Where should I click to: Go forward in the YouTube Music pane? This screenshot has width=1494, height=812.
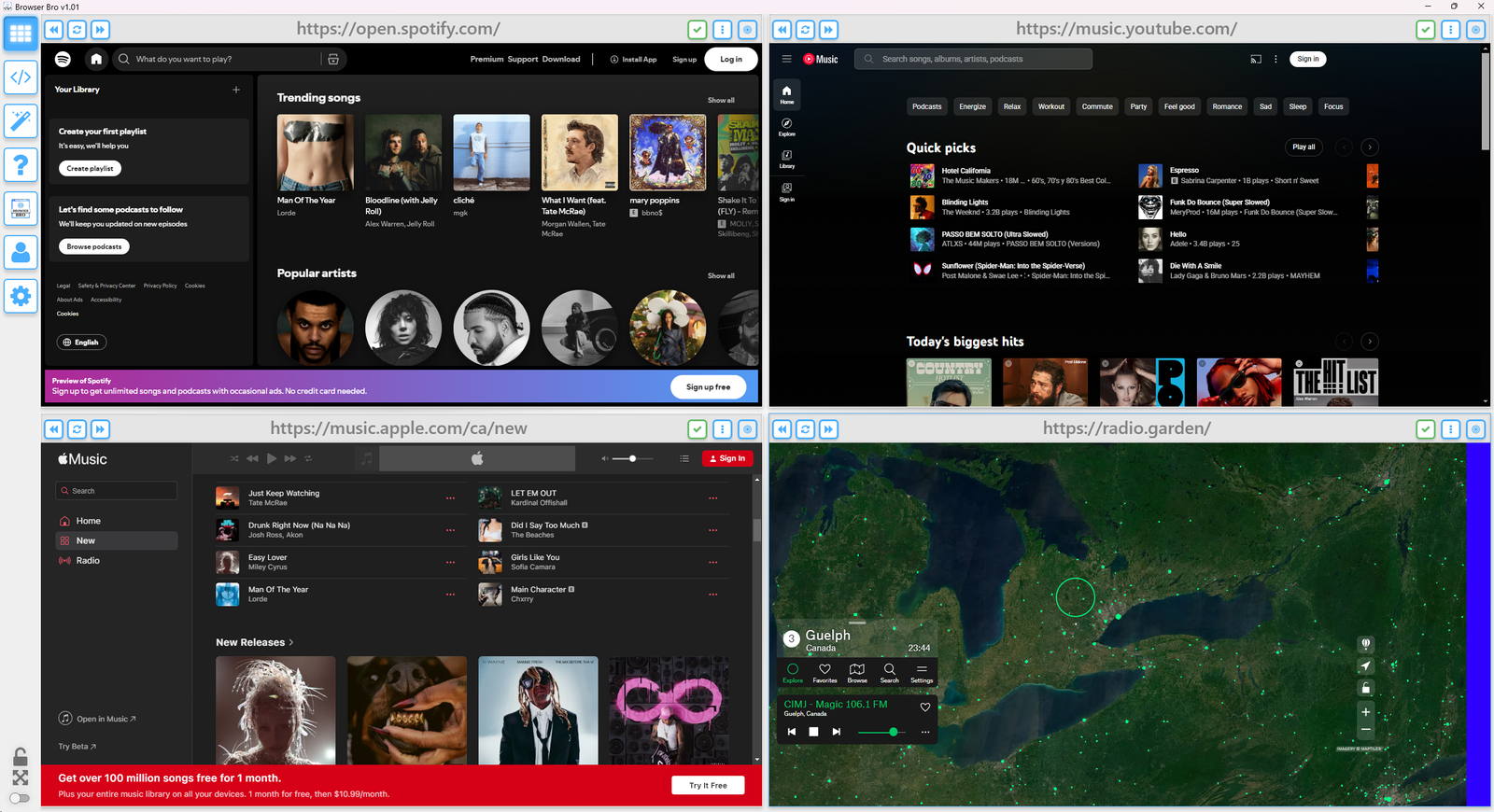(828, 30)
